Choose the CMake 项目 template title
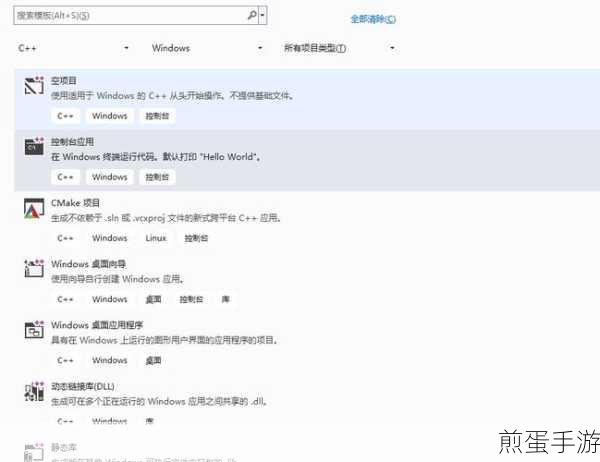This screenshot has height=462, width=600. [75, 203]
